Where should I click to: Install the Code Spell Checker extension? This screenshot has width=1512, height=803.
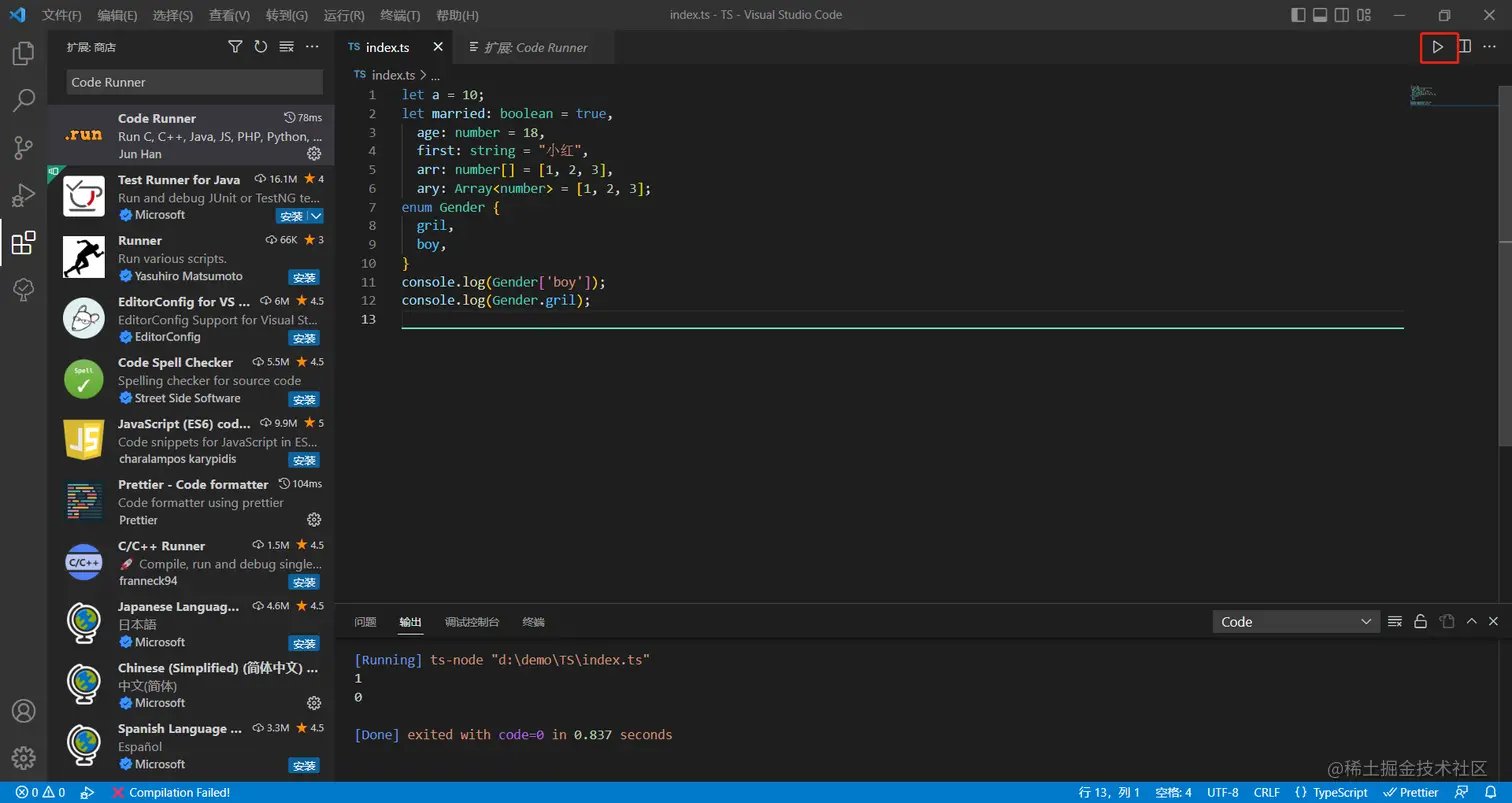click(304, 399)
